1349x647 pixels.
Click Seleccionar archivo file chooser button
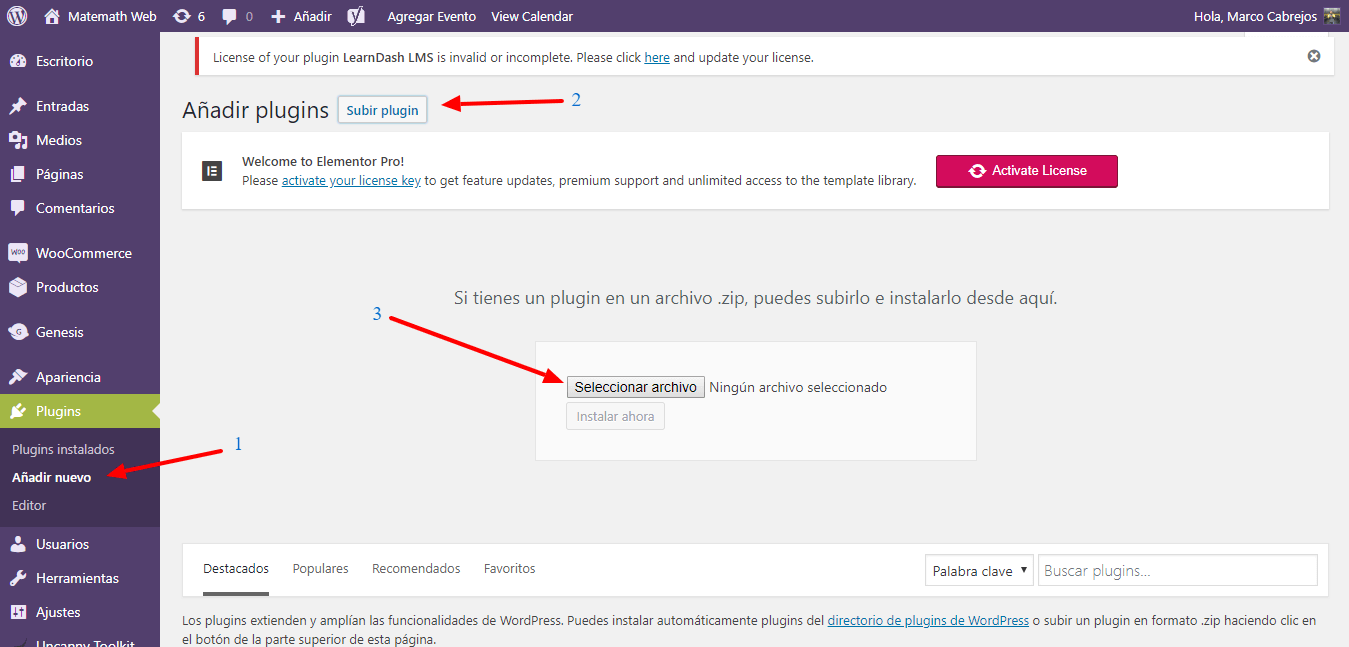click(x=636, y=387)
